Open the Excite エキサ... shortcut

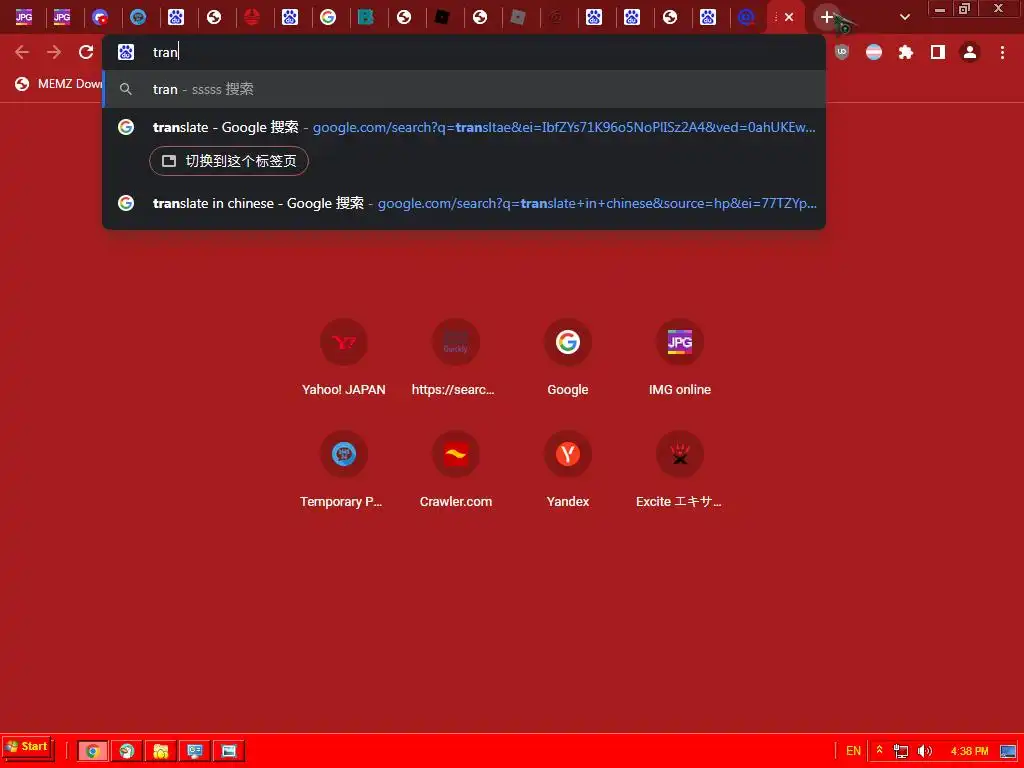pyautogui.click(x=680, y=471)
